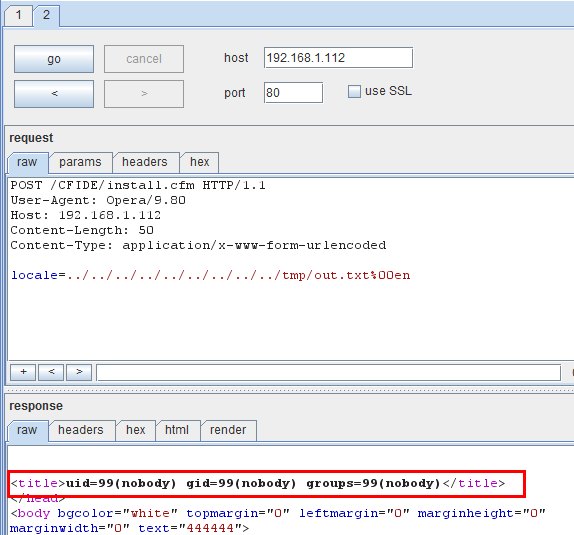The image size is (574, 535).
Task: Find previous match with search < button
Action: pyautogui.click(x=51, y=372)
